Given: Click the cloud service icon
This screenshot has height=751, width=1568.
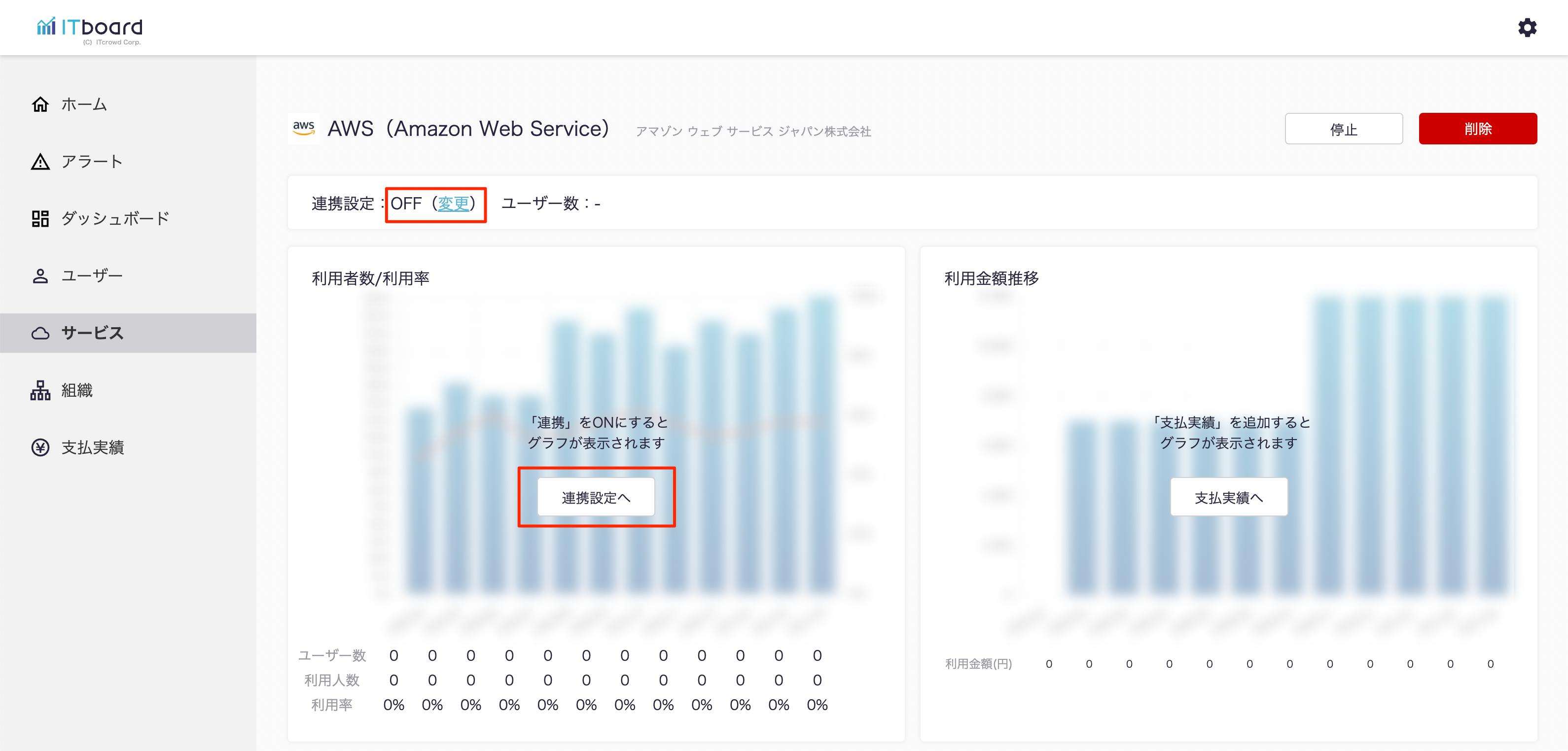Looking at the screenshot, I should (40, 333).
